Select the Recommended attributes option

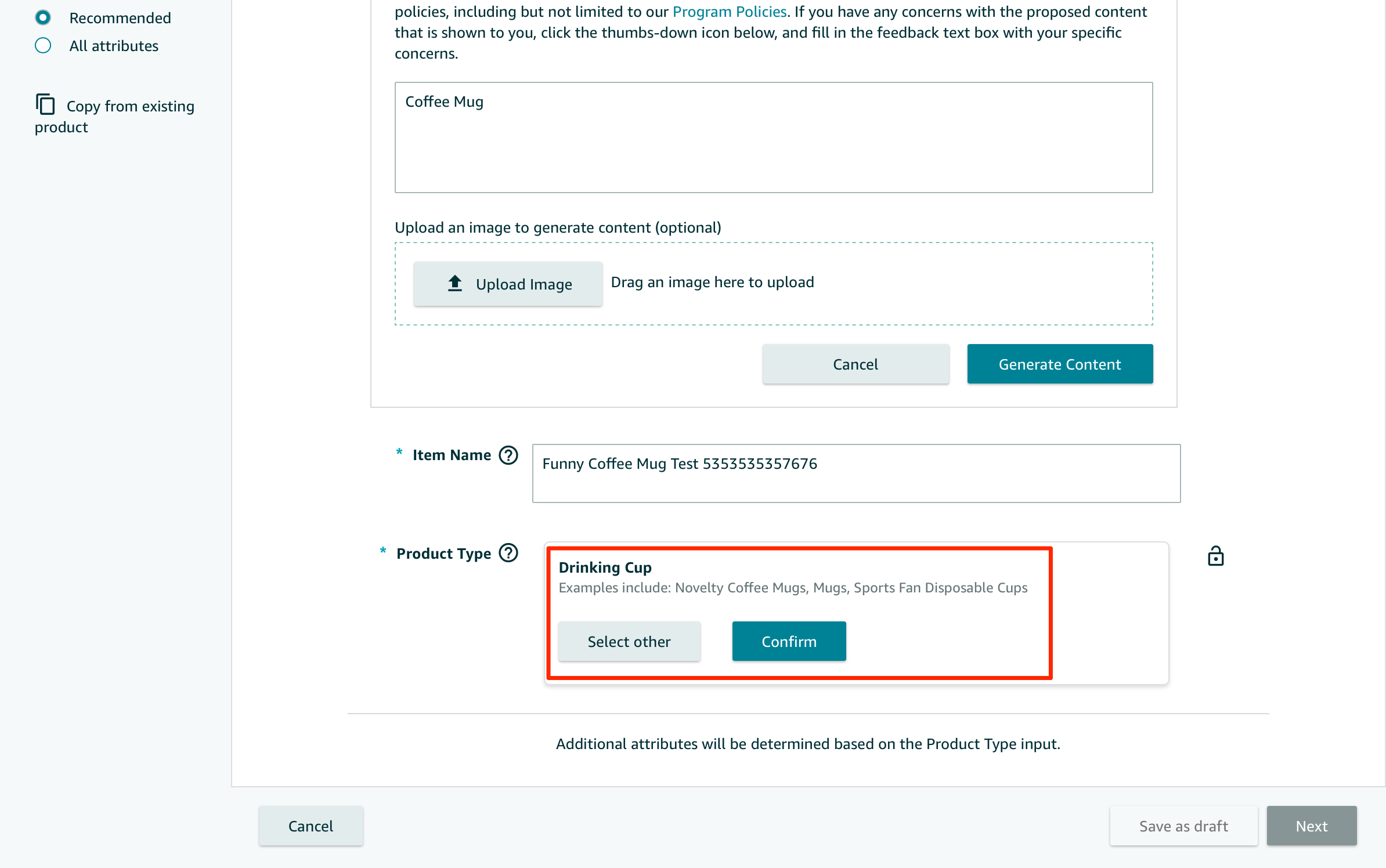42,17
